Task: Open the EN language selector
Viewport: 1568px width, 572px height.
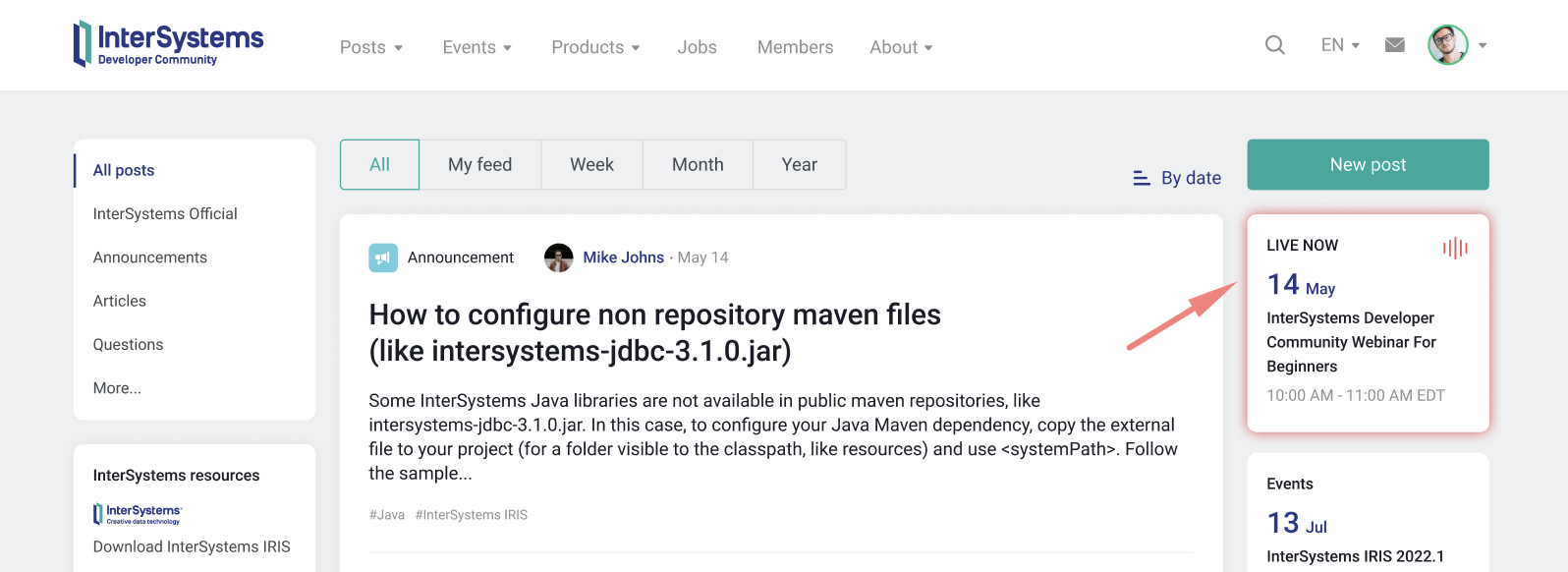Action: [1340, 45]
